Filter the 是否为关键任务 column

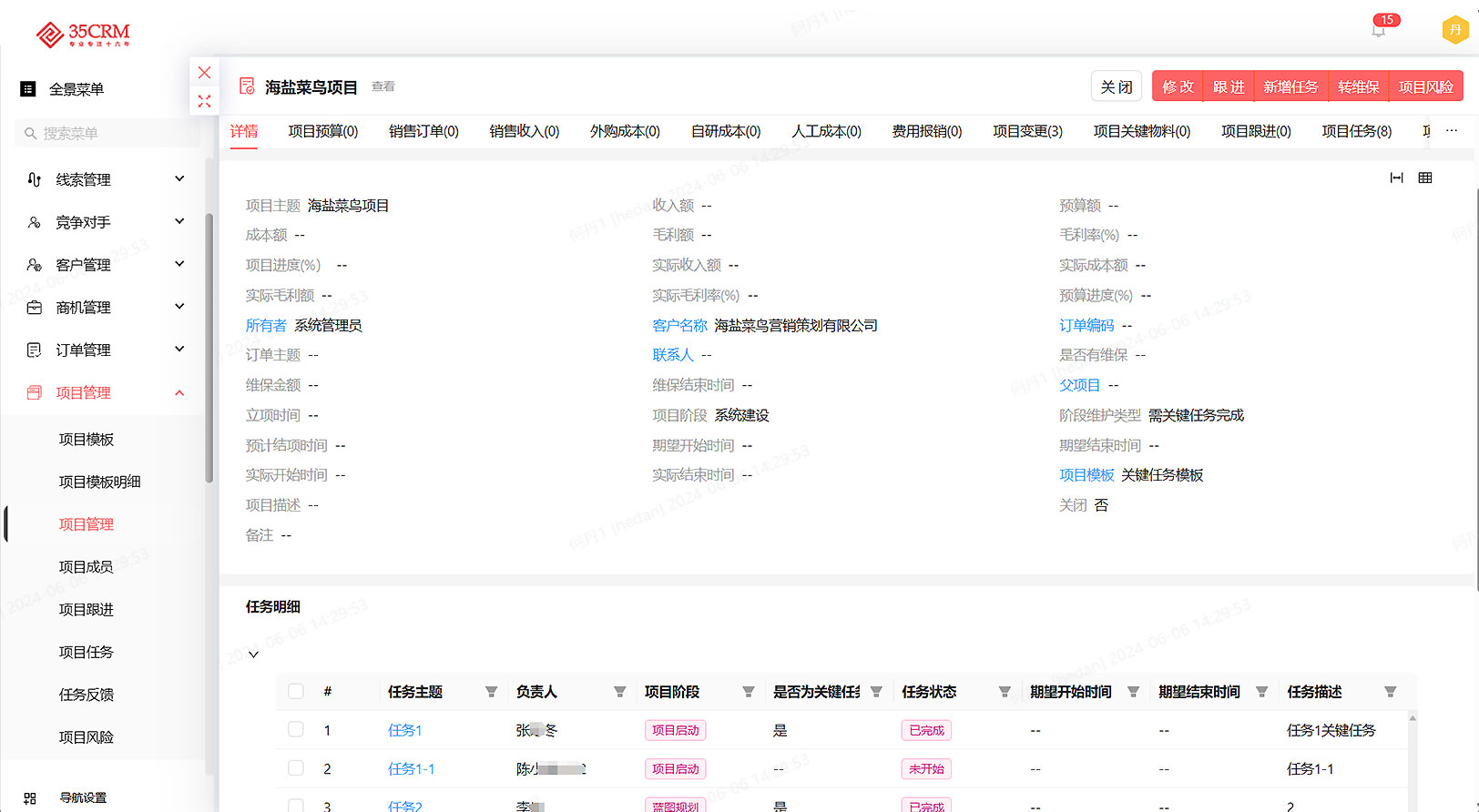click(876, 692)
